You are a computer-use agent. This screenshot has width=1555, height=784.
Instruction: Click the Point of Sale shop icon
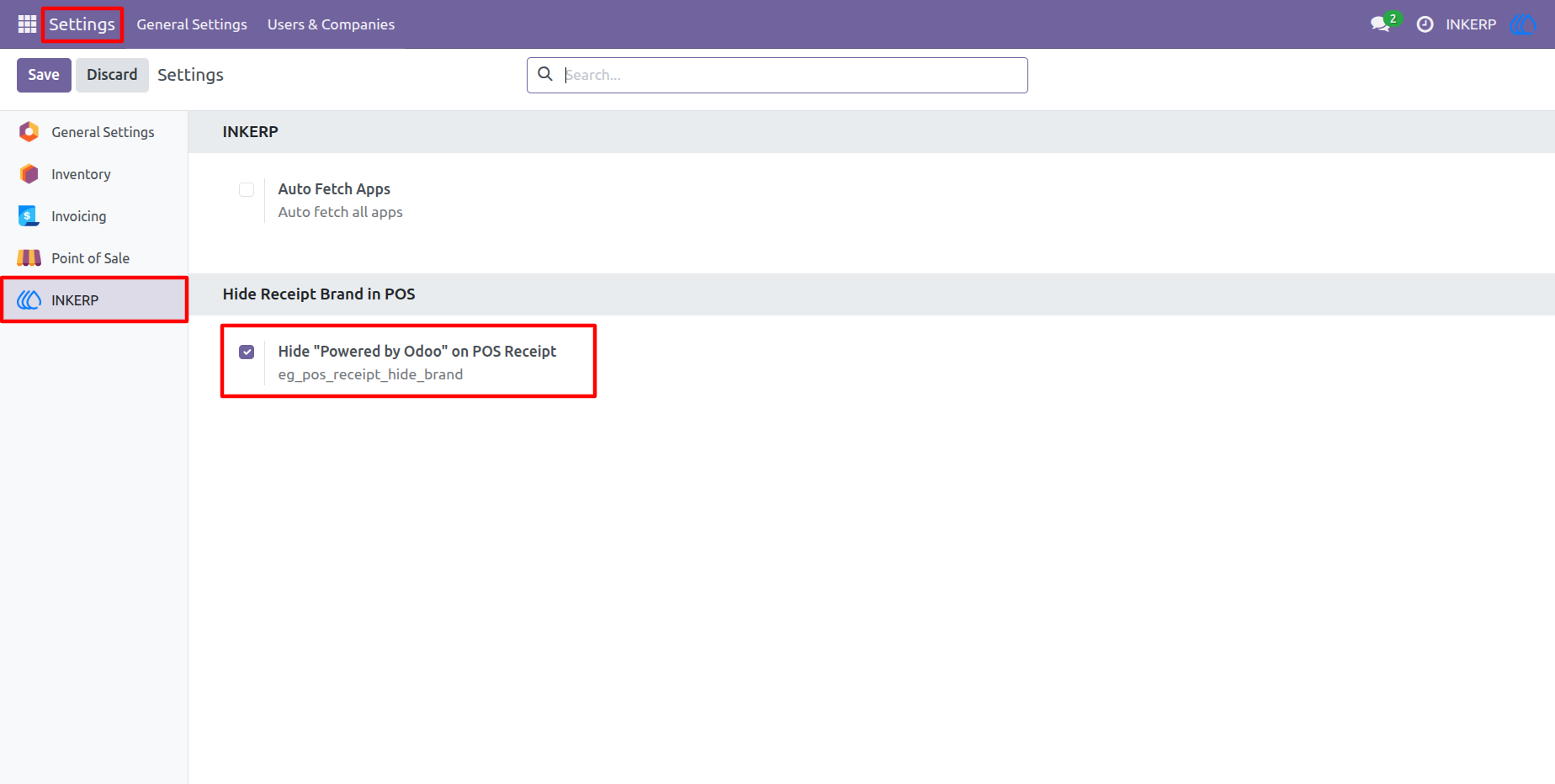[29, 258]
